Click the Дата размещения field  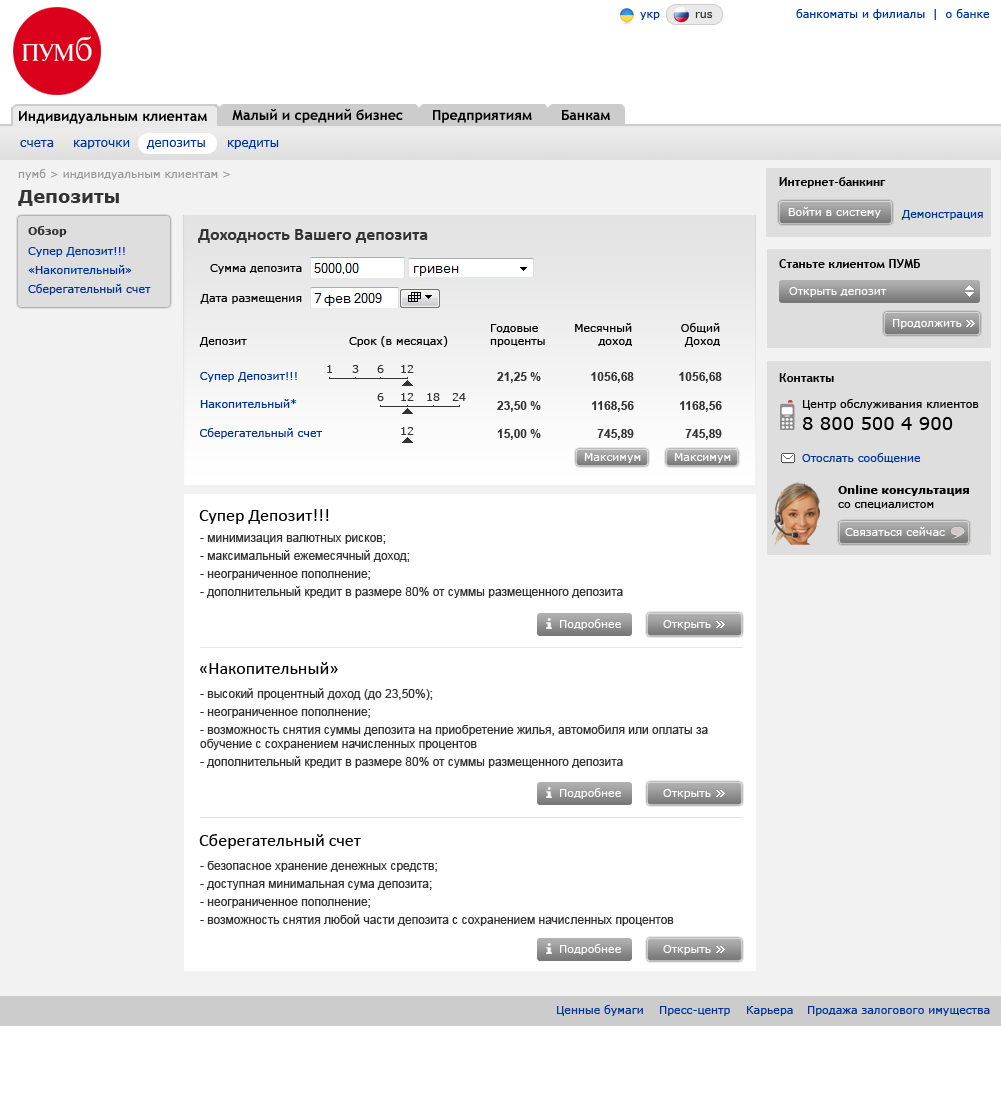354,298
